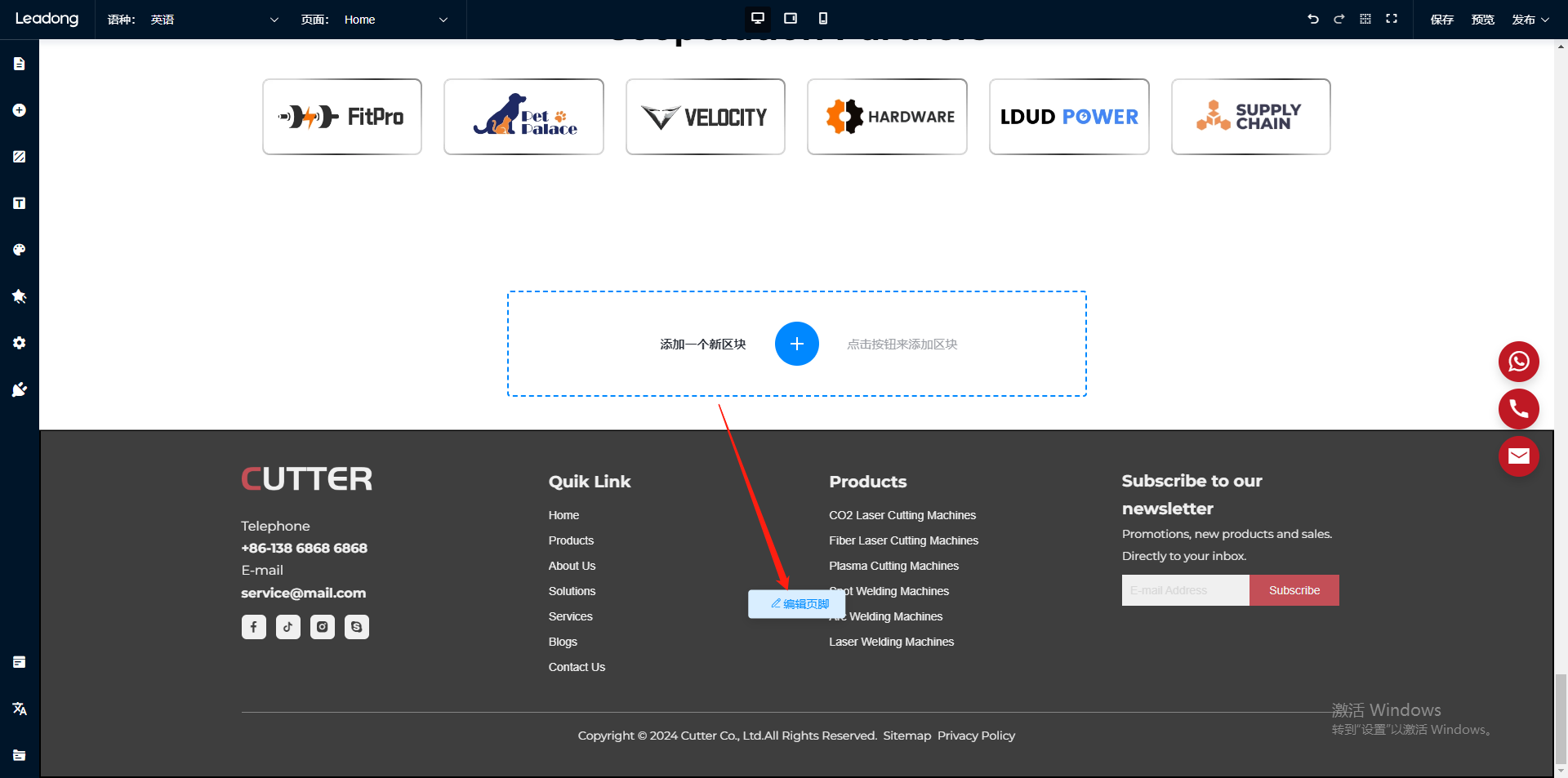Click the WhatsApp floating button
The width and height of the screenshot is (1568, 778).
1518,362
